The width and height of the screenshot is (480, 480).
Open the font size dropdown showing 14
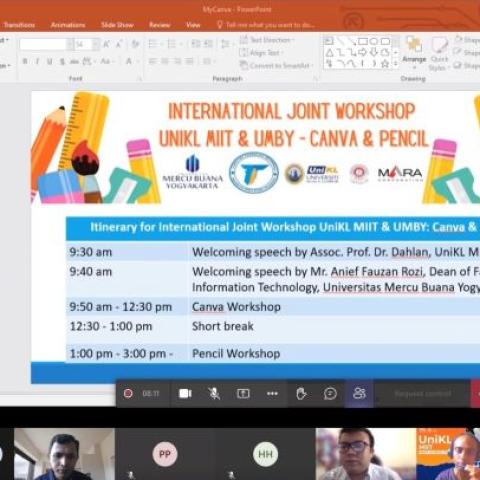(96, 44)
